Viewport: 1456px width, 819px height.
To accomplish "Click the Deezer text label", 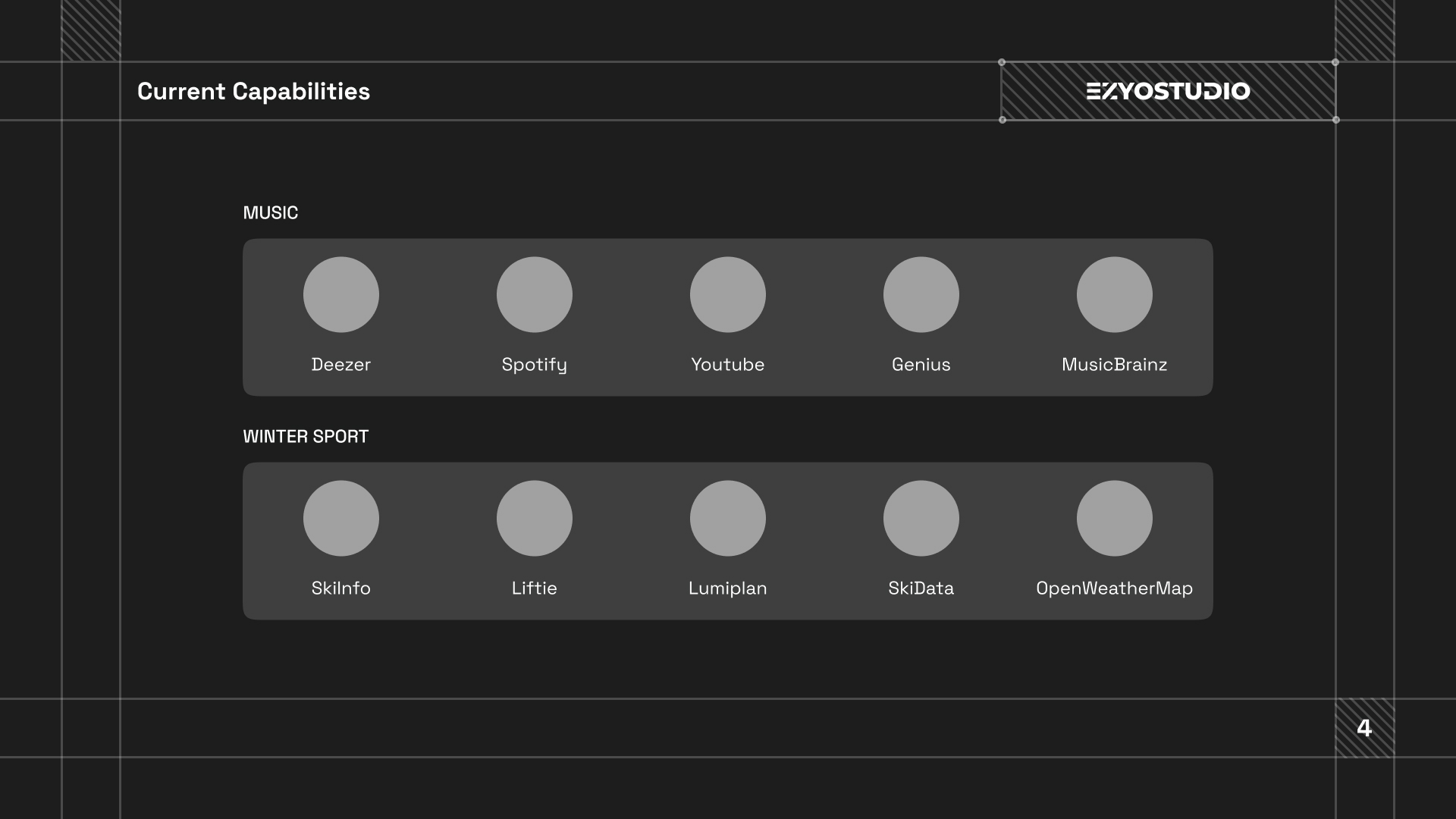I will tap(340, 365).
